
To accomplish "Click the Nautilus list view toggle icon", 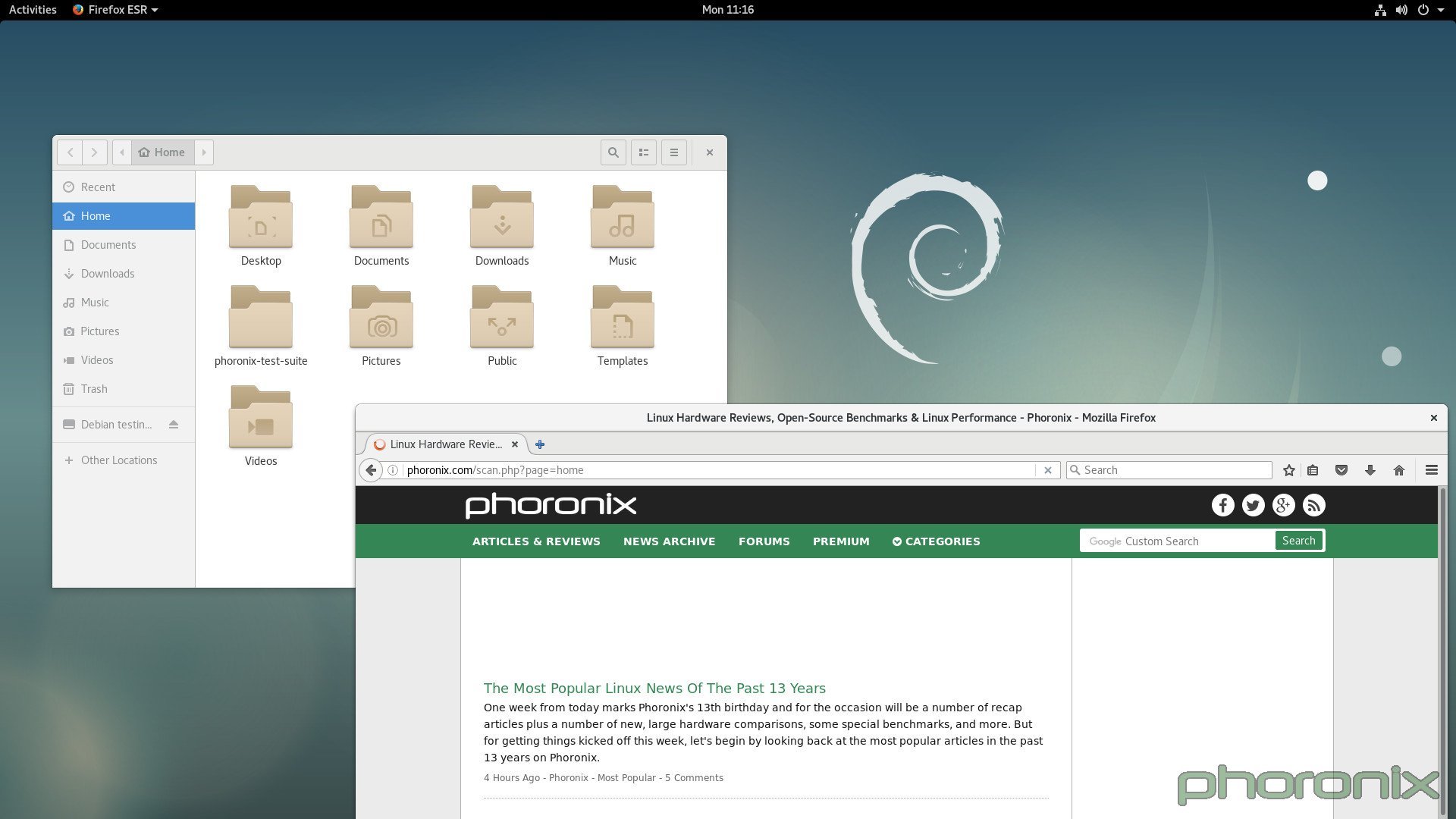I will point(643,151).
